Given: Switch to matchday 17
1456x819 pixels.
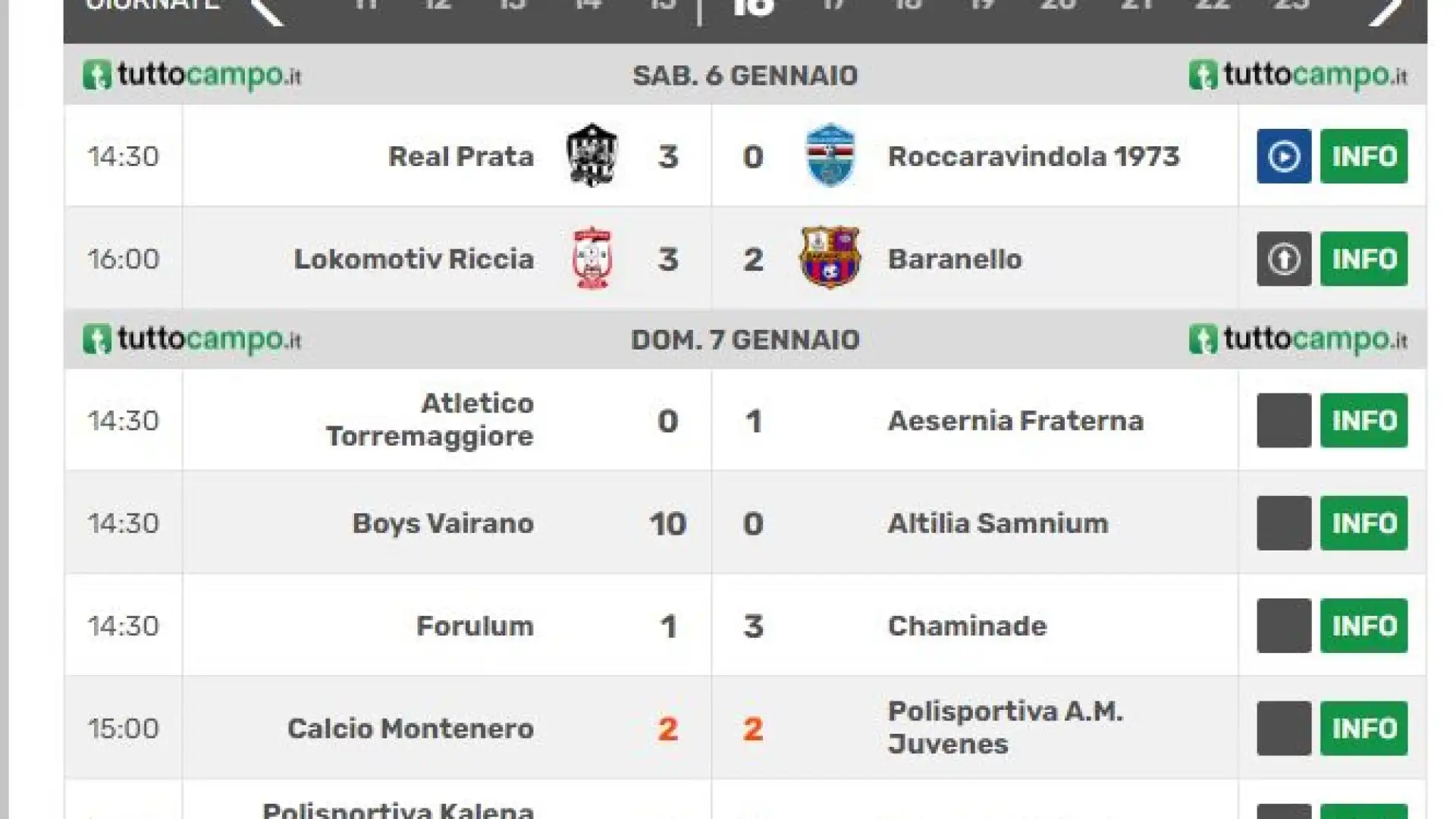Looking at the screenshot, I should click(833, 5).
